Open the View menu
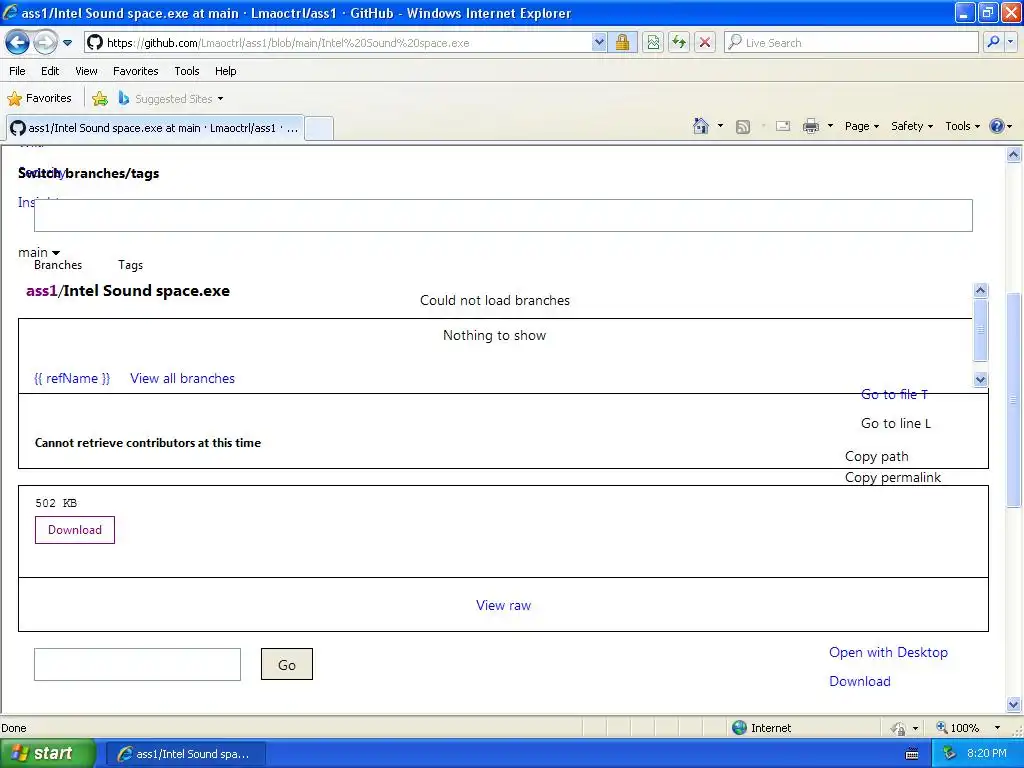 point(86,71)
